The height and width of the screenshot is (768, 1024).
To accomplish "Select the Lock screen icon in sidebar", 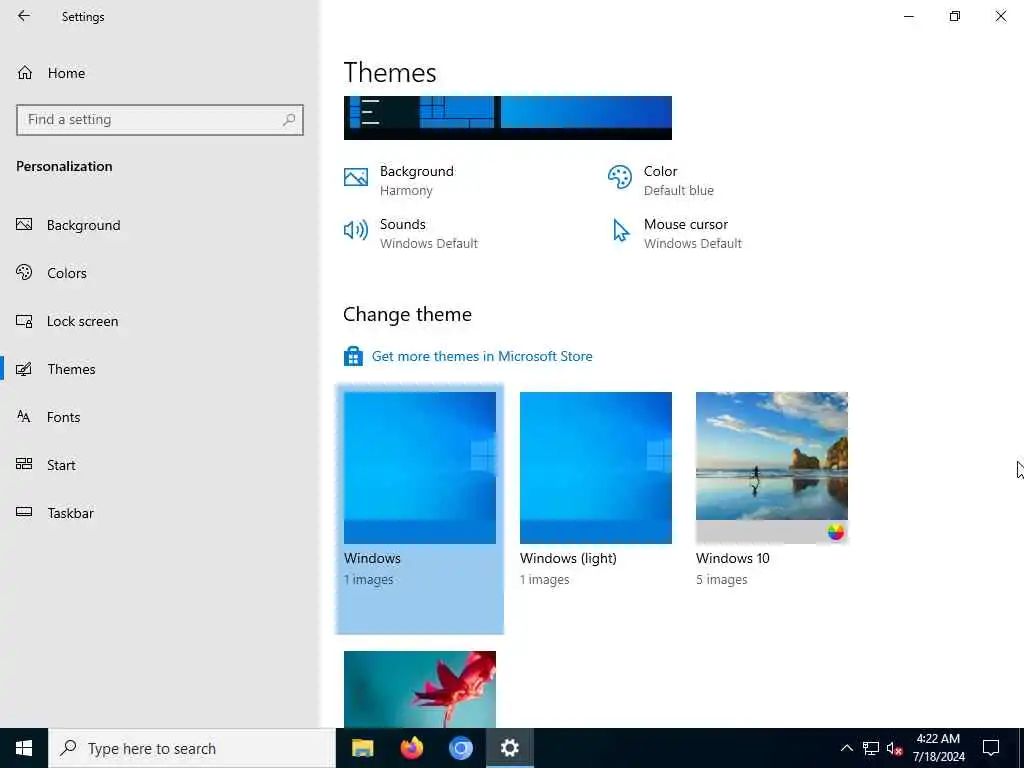I will (x=24, y=321).
